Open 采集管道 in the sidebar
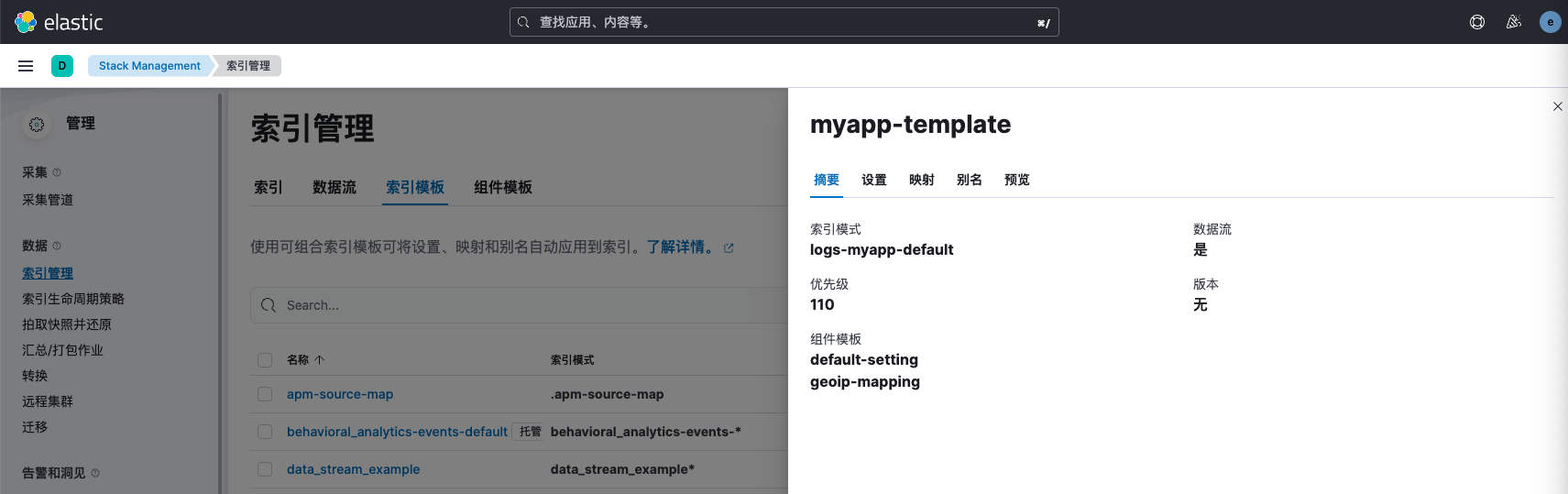 48,200
